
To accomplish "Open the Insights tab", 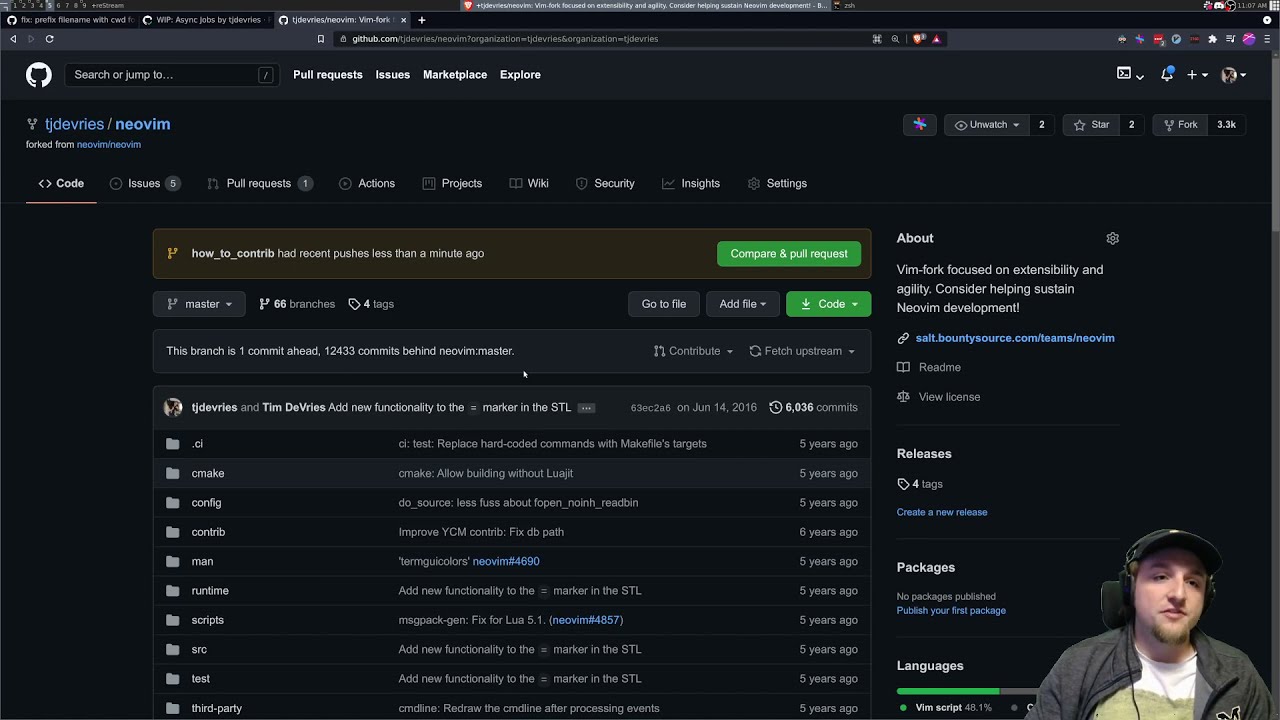I will pyautogui.click(x=691, y=183).
